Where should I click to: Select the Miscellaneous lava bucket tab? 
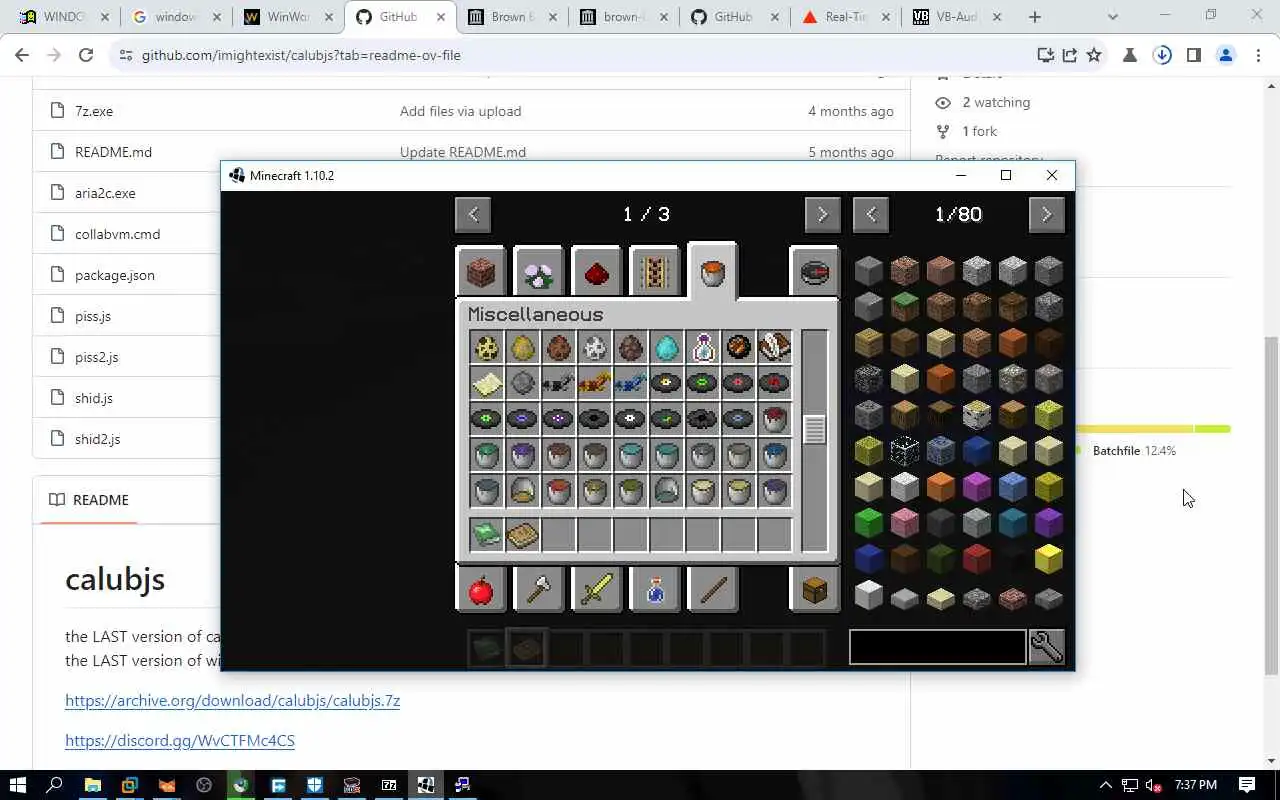point(712,270)
